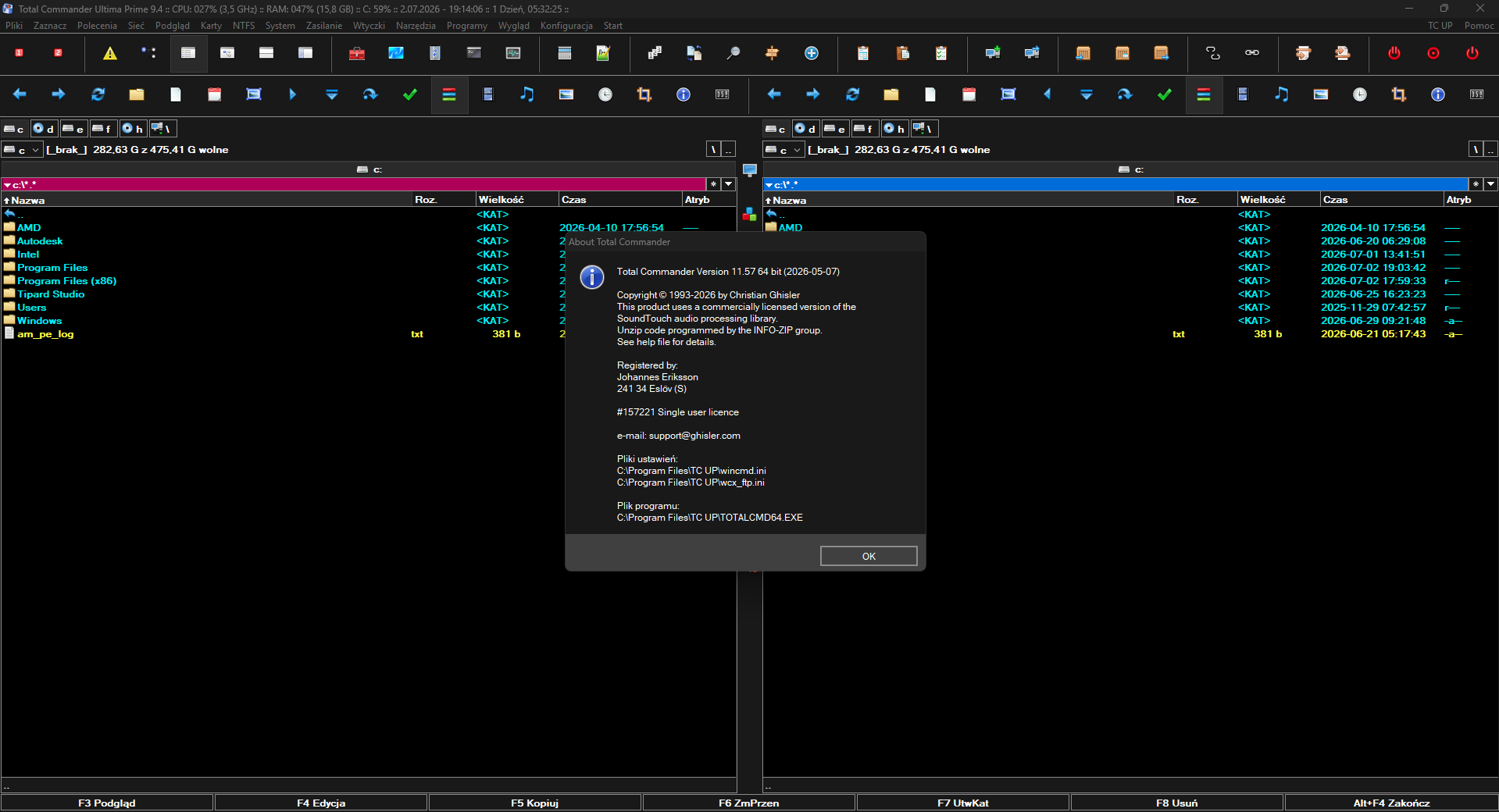Open the left panel drive dropdown
The height and width of the screenshot is (812, 1499).
[x=21, y=150]
